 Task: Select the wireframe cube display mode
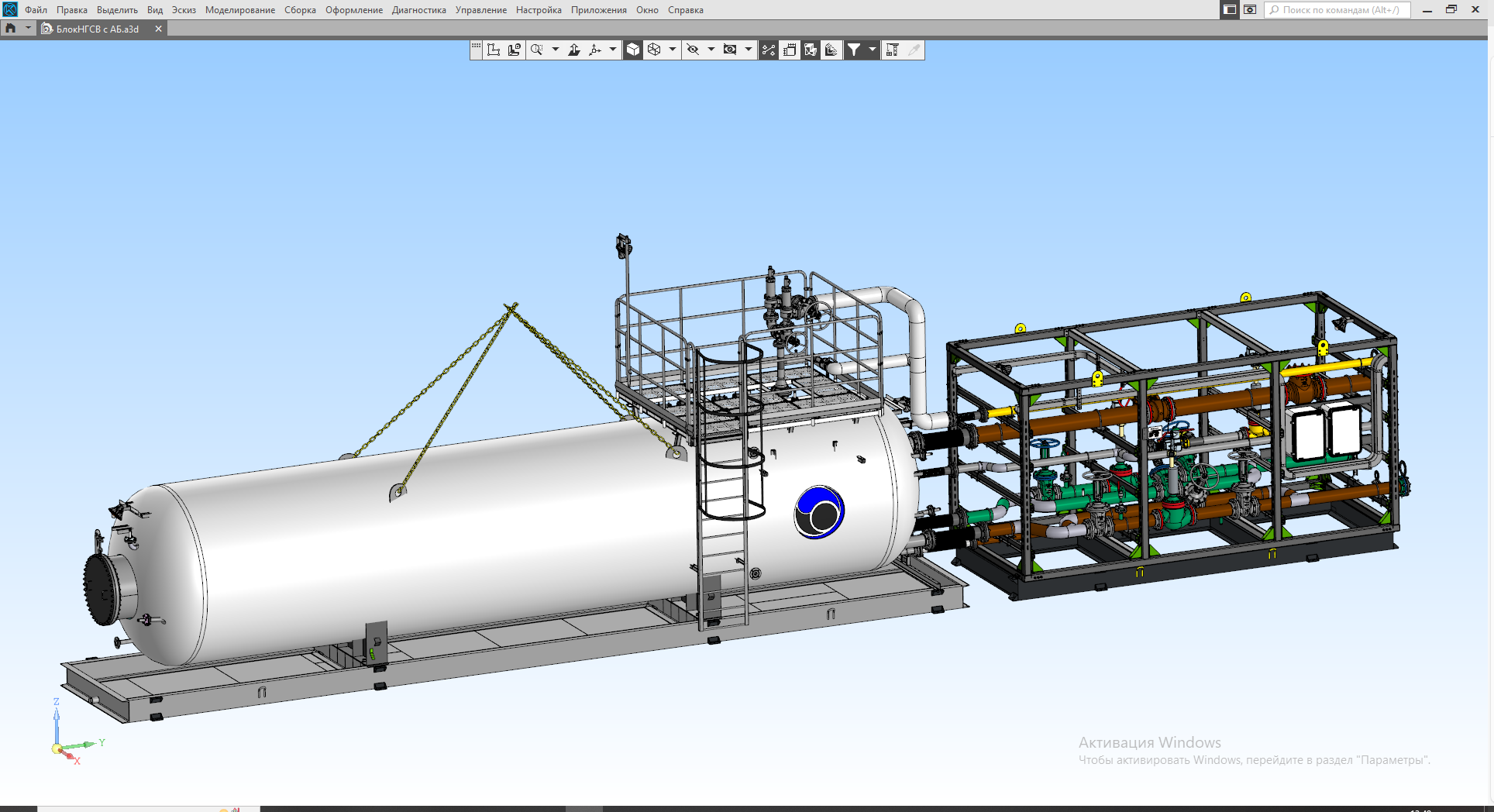(654, 50)
